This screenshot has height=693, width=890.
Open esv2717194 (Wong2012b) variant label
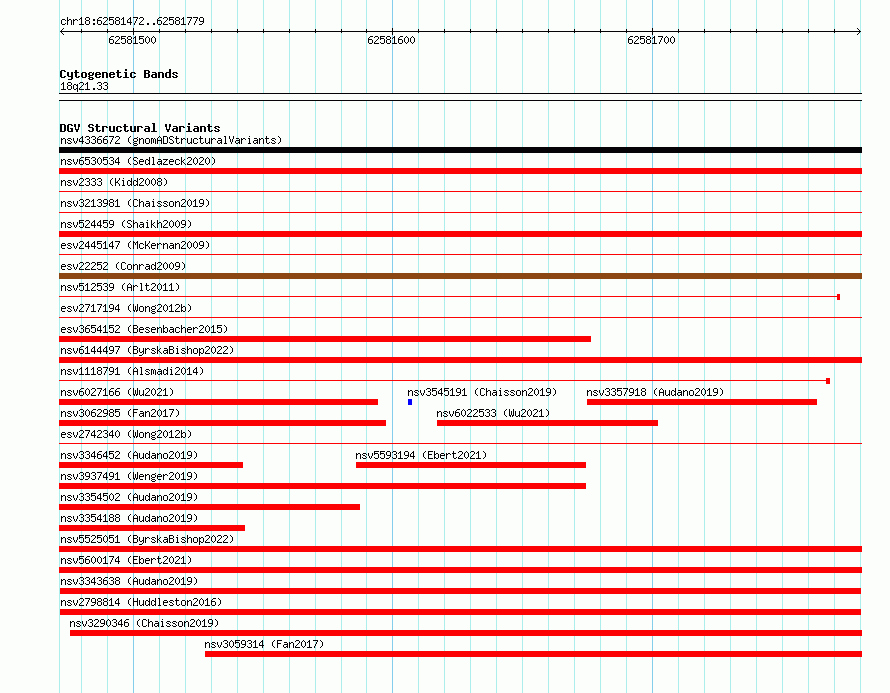[x=126, y=308]
